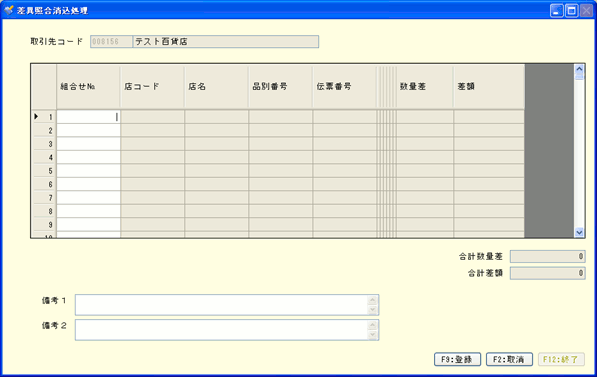
Task: Click the grid scrollbar up arrow
Action: [579, 69]
